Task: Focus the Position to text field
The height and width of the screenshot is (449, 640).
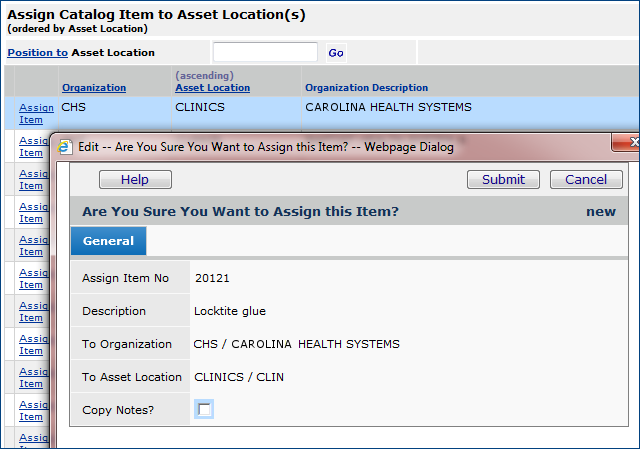Action: point(265,52)
